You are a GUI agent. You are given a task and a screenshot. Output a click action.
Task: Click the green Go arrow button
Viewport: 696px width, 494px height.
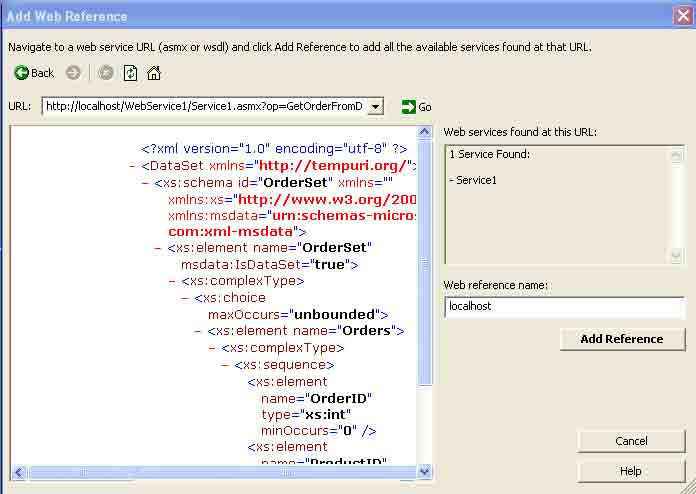(x=416, y=107)
